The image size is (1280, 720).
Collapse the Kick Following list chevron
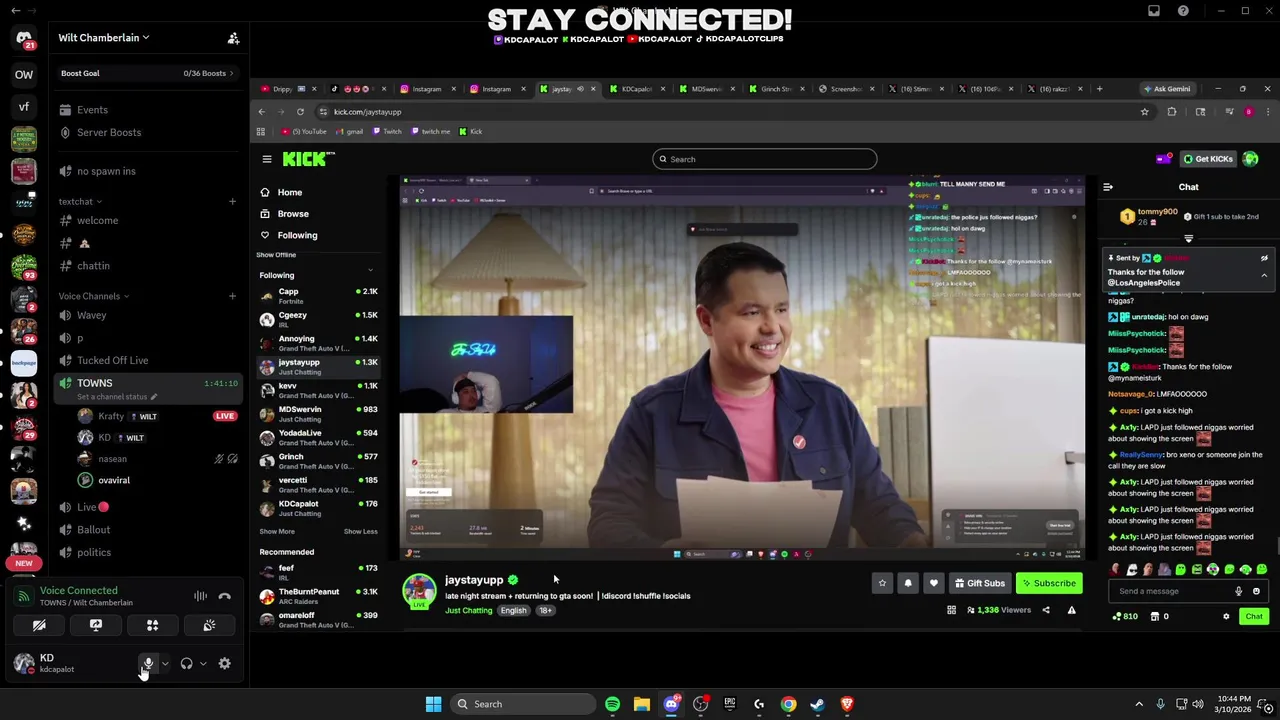tap(370, 270)
